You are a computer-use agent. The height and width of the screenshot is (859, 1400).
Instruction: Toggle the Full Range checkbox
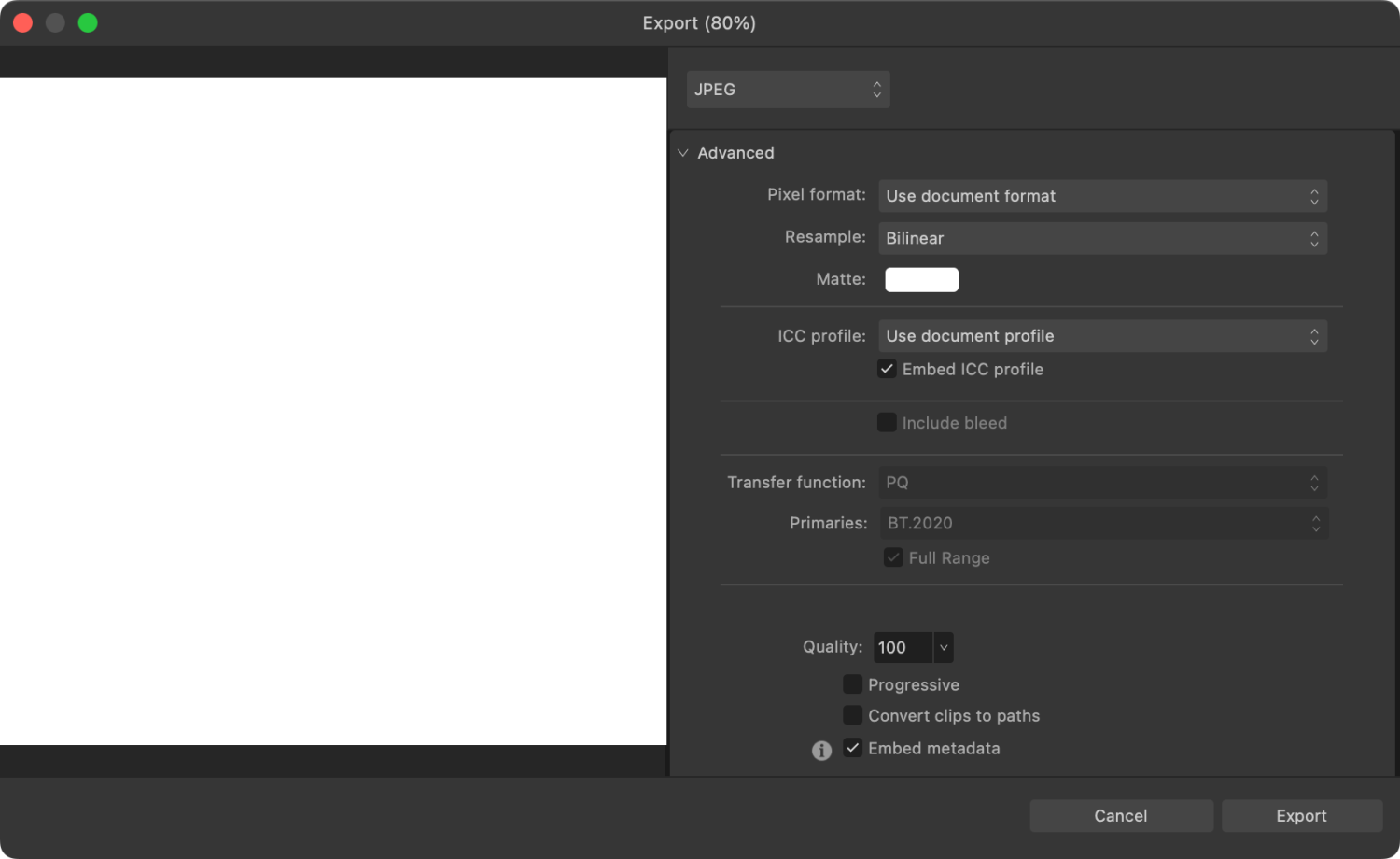pos(892,557)
